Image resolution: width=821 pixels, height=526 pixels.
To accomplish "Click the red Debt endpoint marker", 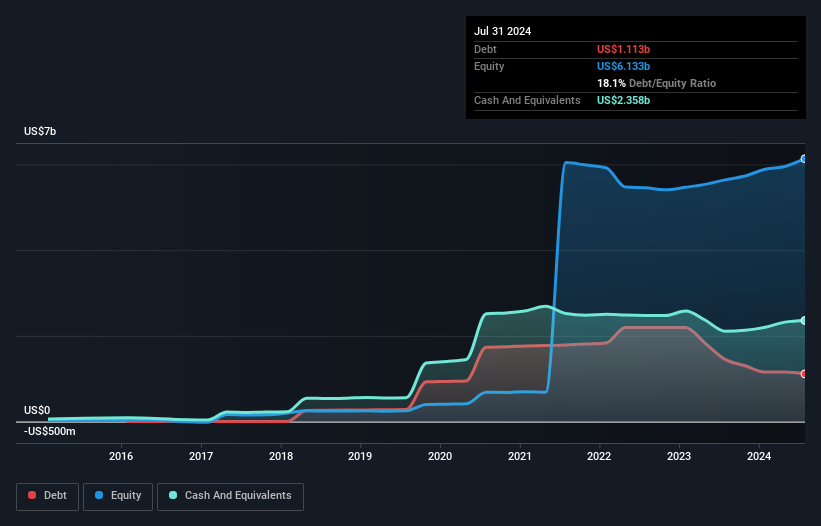I will pyautogui.click(x=804, y=374).
